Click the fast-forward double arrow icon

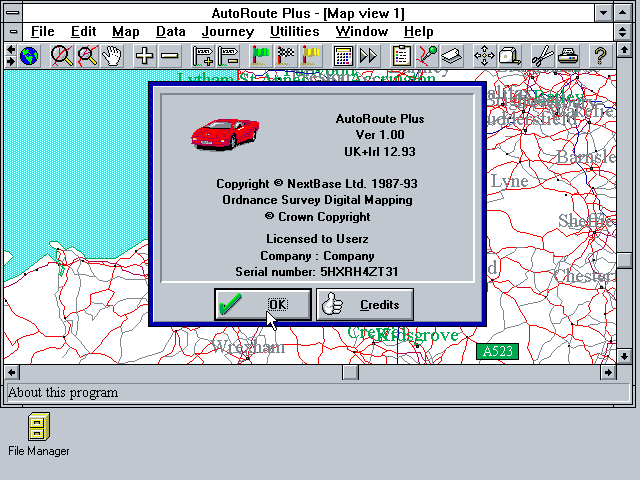[x=368, y=56]
